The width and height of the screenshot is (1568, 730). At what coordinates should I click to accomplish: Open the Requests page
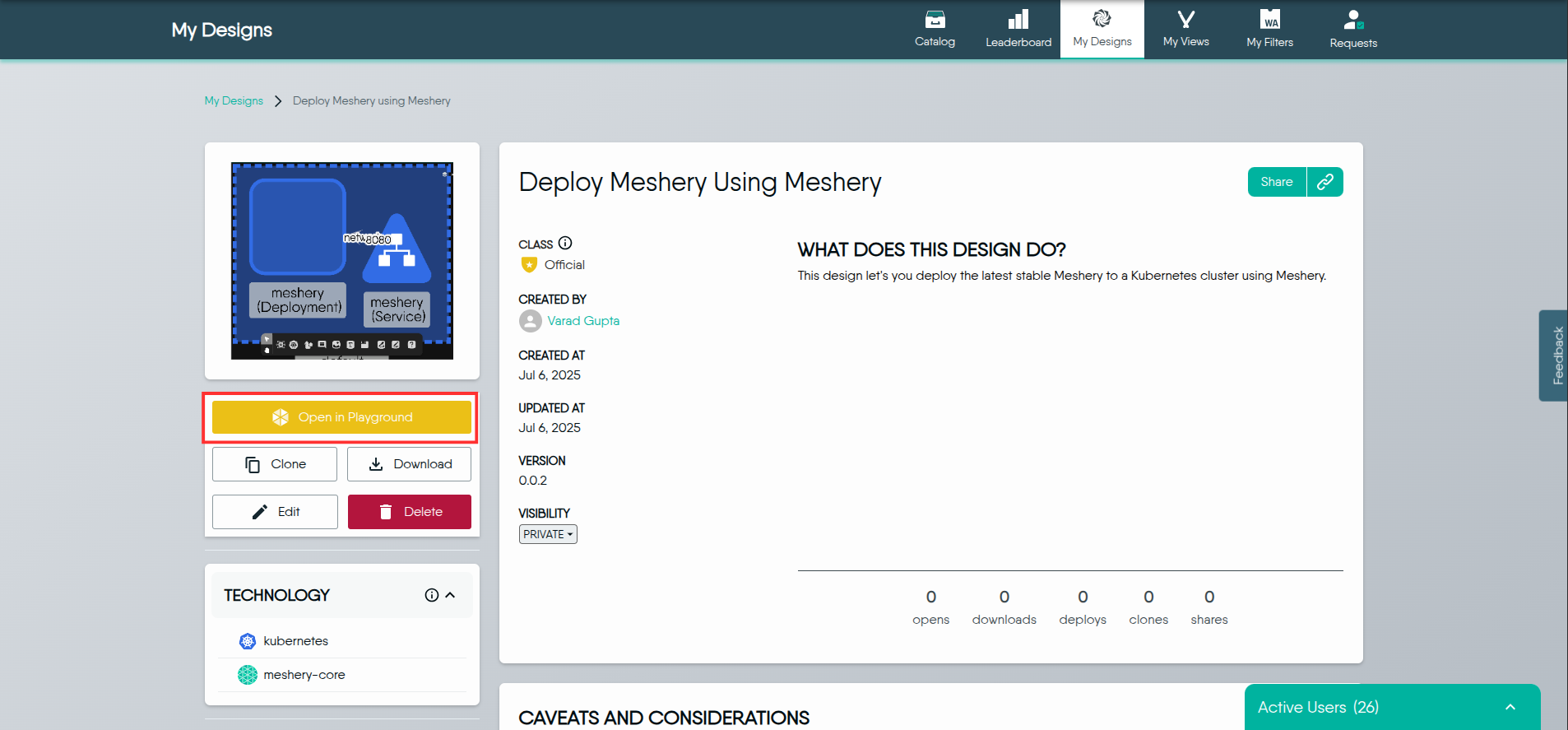[x=1352, y=30]
